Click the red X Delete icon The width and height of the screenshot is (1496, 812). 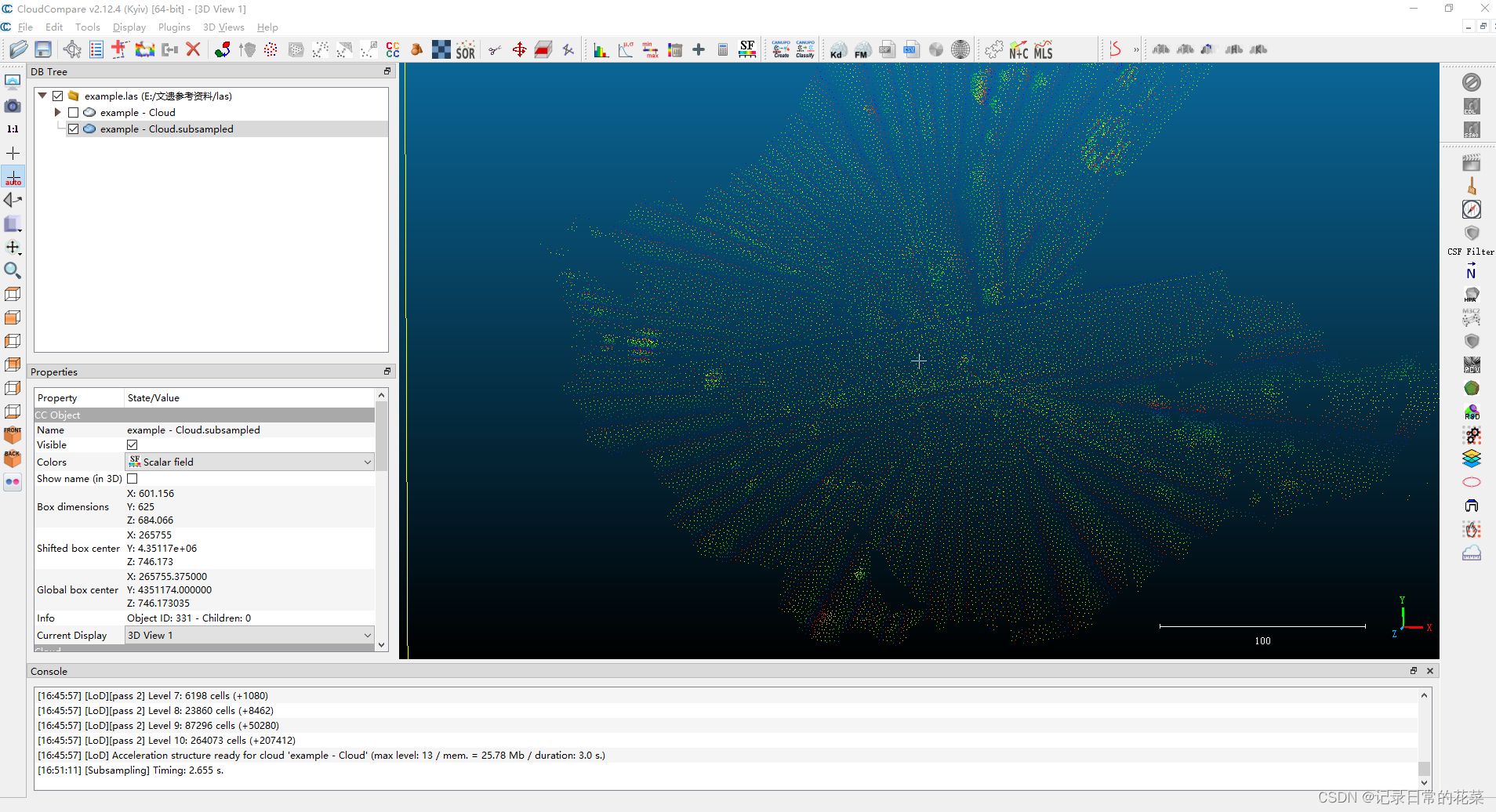tap(193, 49)
